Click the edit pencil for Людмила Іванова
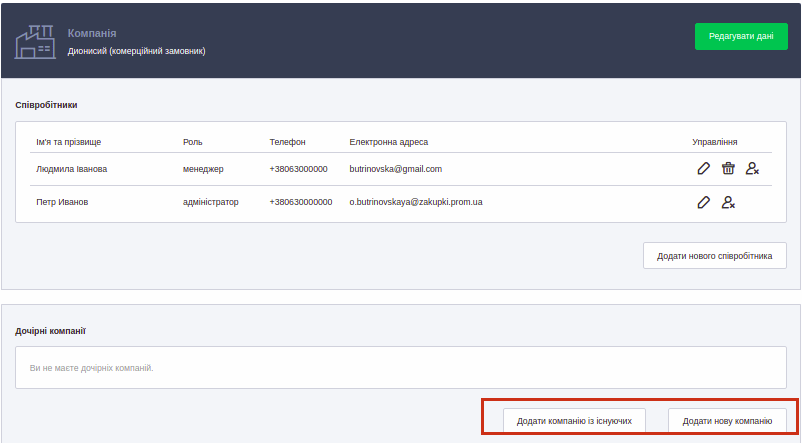 coord(704,169)
